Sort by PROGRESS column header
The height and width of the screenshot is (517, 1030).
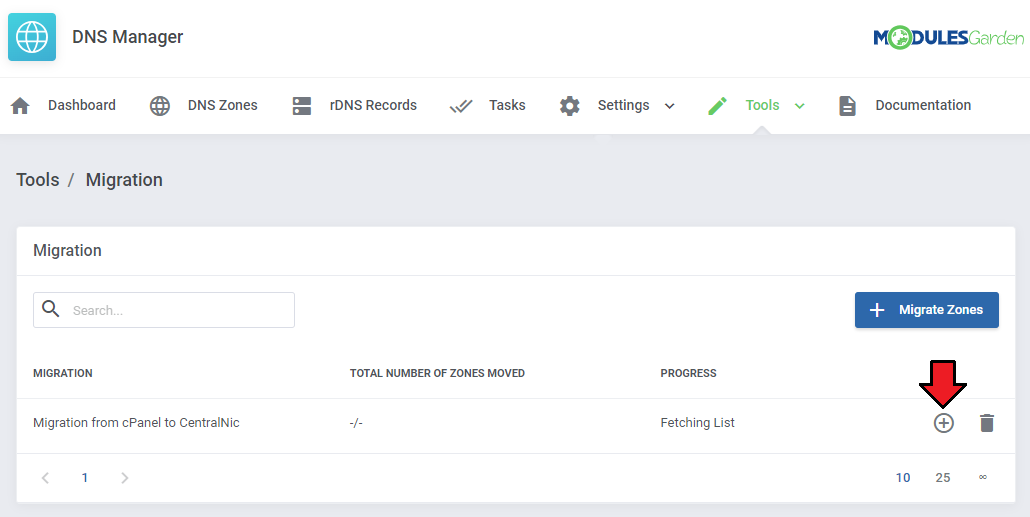pyautogui.click(x=688, y=373)
